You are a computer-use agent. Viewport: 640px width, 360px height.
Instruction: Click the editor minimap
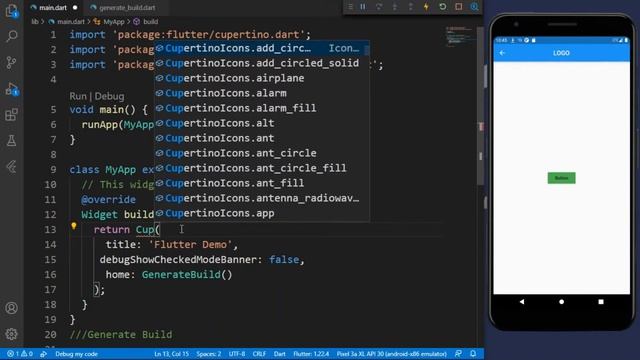460,37
